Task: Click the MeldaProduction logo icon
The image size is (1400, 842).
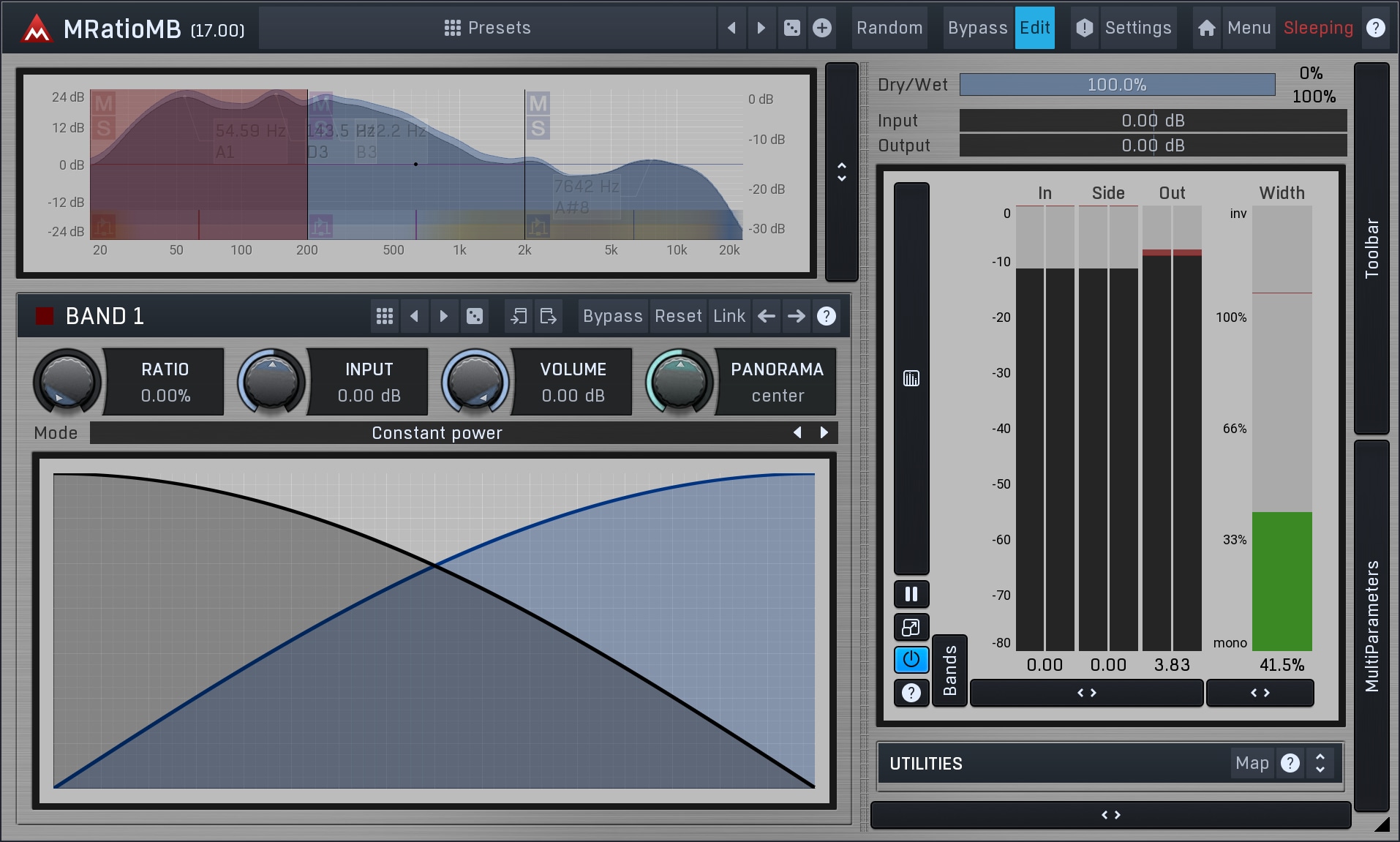Action: tap(36, 29)
